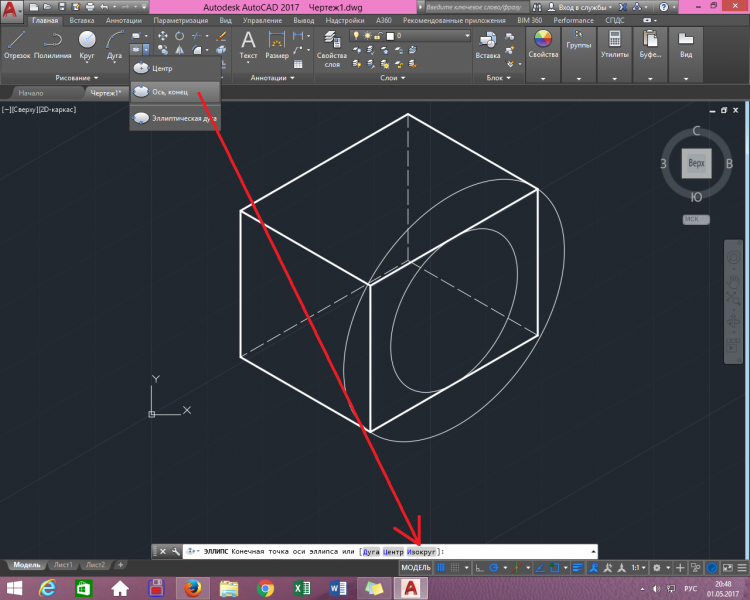Click the Вставка block insert icon
Image resolution: width=750 pixels, height=600 pixels.
coord(487,45)
